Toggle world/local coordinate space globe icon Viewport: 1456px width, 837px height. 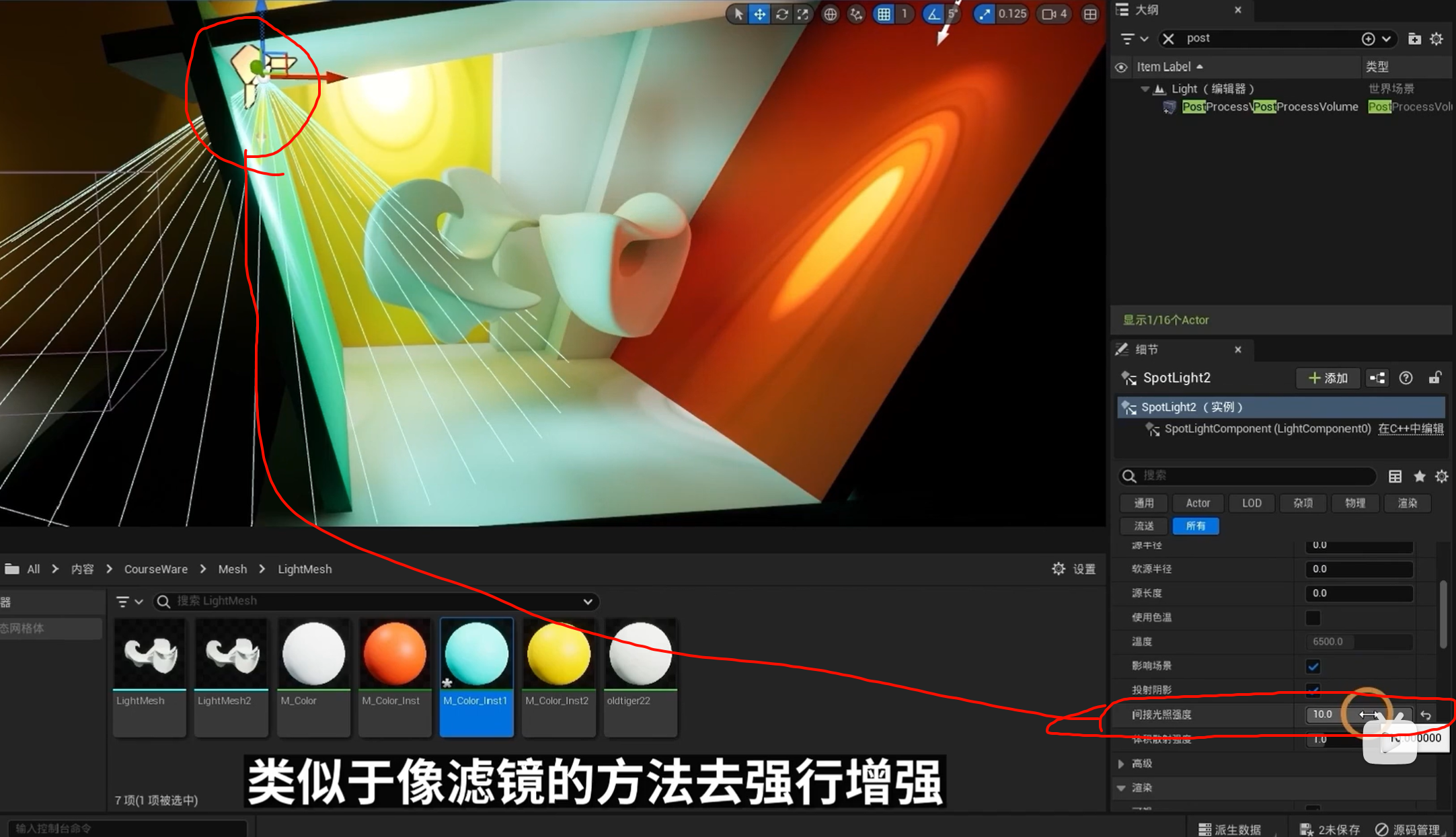click(831, 14)
